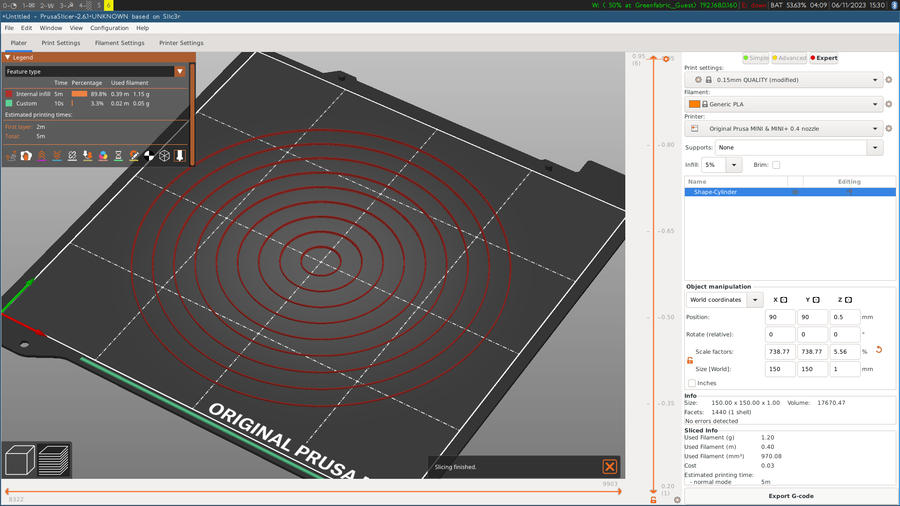Collapse the Legend panel triangle
The height and width of the screenshot is (506, 900).
pyautogui.click(x=8, y=57)
